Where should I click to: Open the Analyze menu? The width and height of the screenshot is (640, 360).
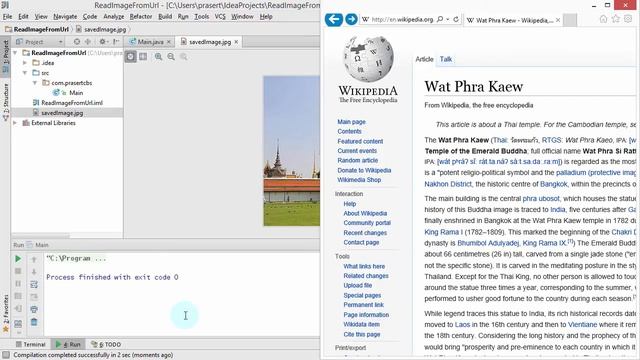pyautogui.click(x=113, y=16)
